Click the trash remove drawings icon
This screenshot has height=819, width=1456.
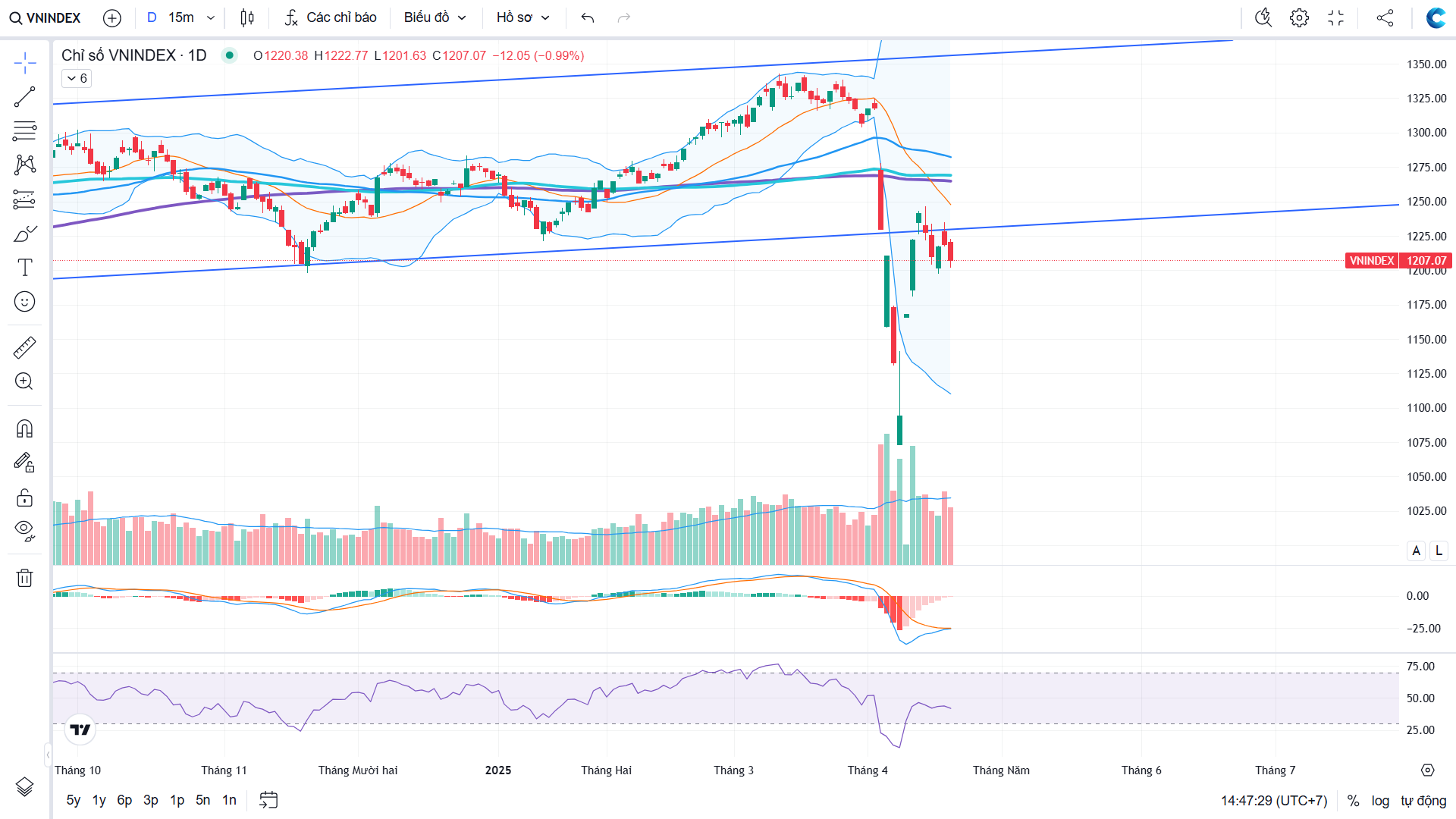[x=24, y=578]
